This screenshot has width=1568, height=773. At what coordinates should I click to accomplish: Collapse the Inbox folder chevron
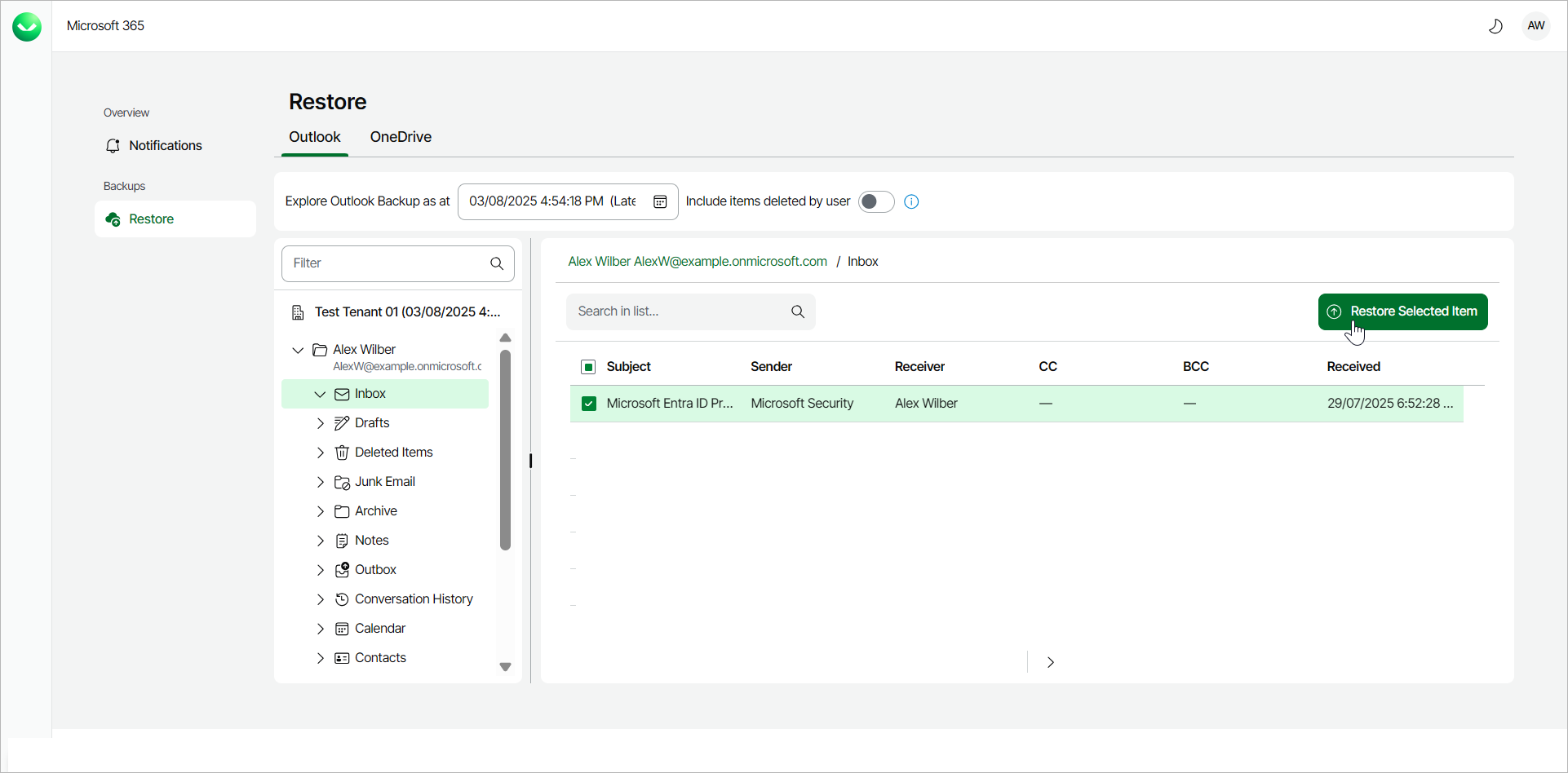[321, 393]
